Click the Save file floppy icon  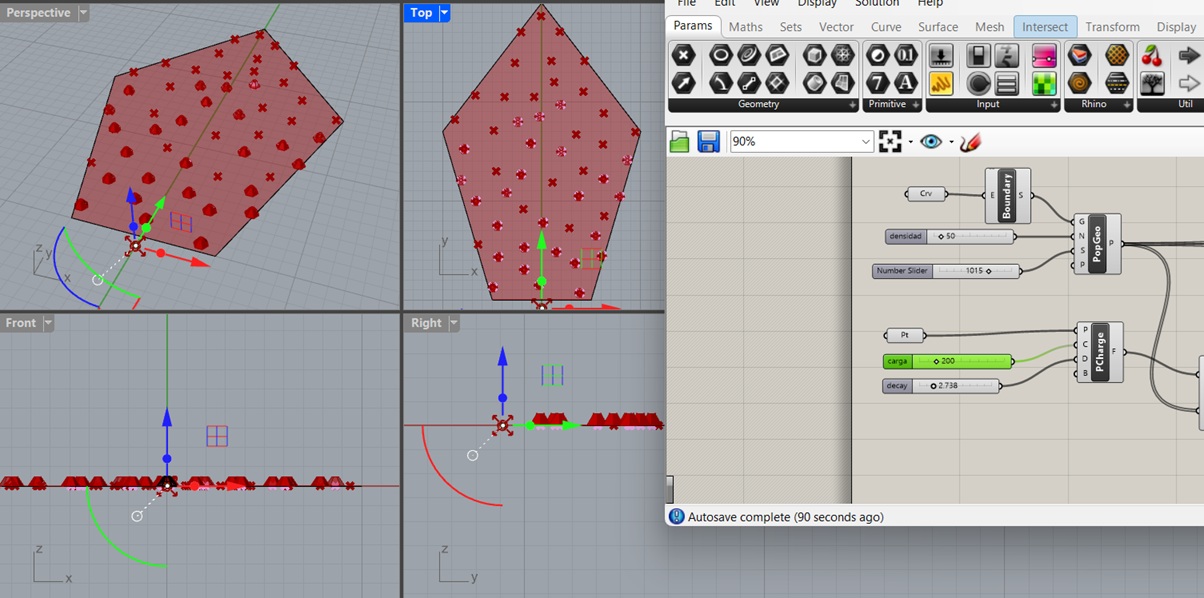point(708,141)
